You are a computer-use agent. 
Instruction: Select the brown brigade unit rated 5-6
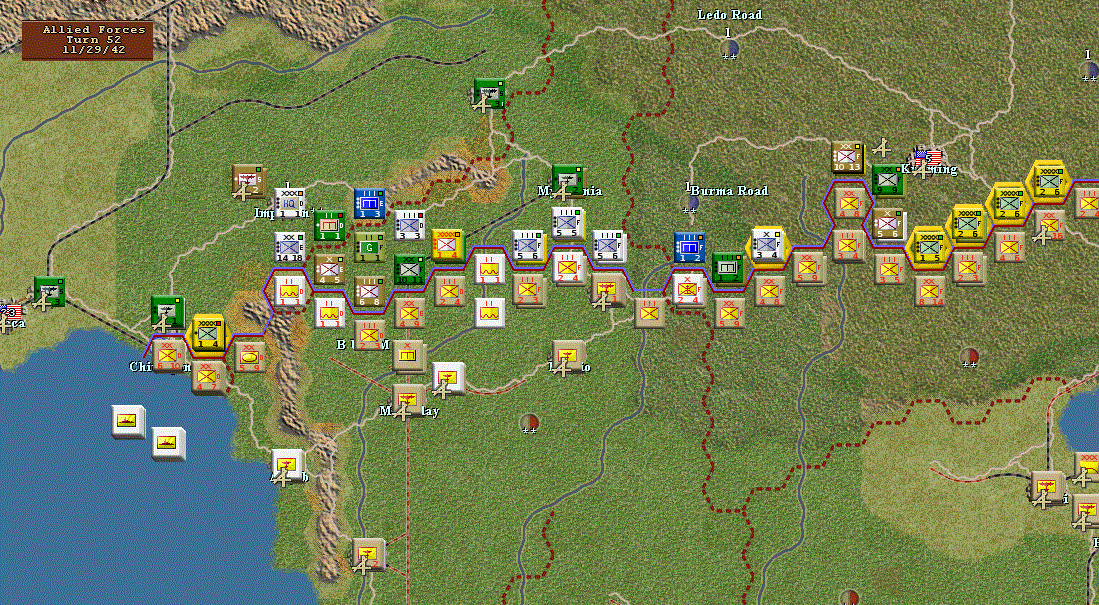888,224
